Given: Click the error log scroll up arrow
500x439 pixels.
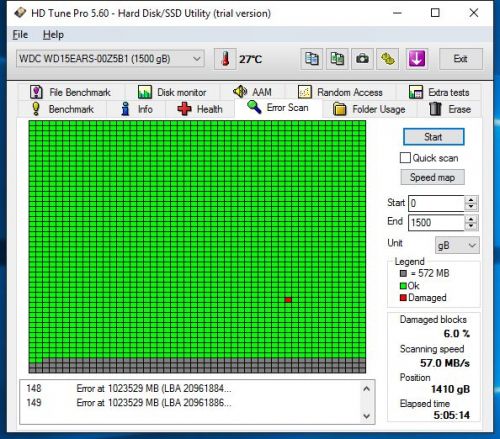Looking at the screenshot, I should coord(366,389).
